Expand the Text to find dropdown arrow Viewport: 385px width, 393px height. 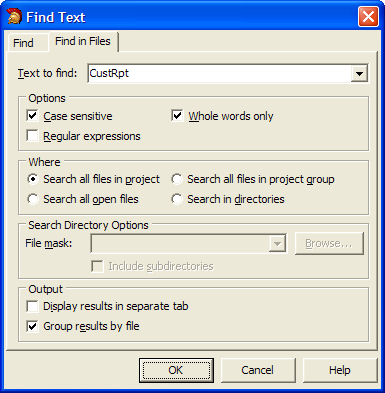(x=359, y=73)
